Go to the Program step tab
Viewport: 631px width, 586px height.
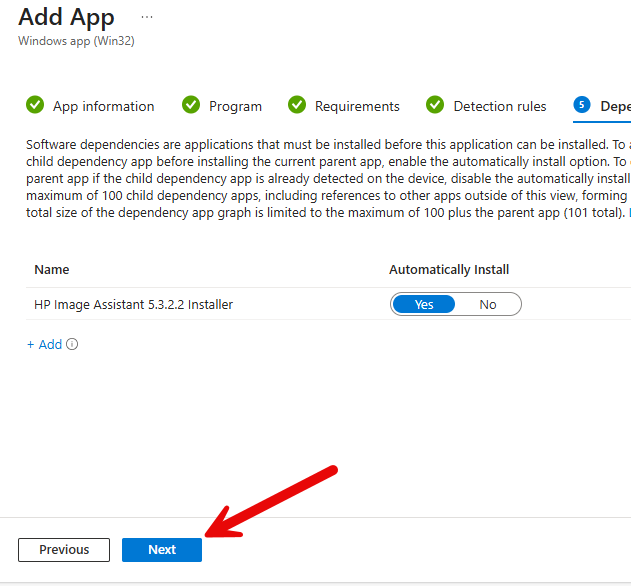pos(235,106)
